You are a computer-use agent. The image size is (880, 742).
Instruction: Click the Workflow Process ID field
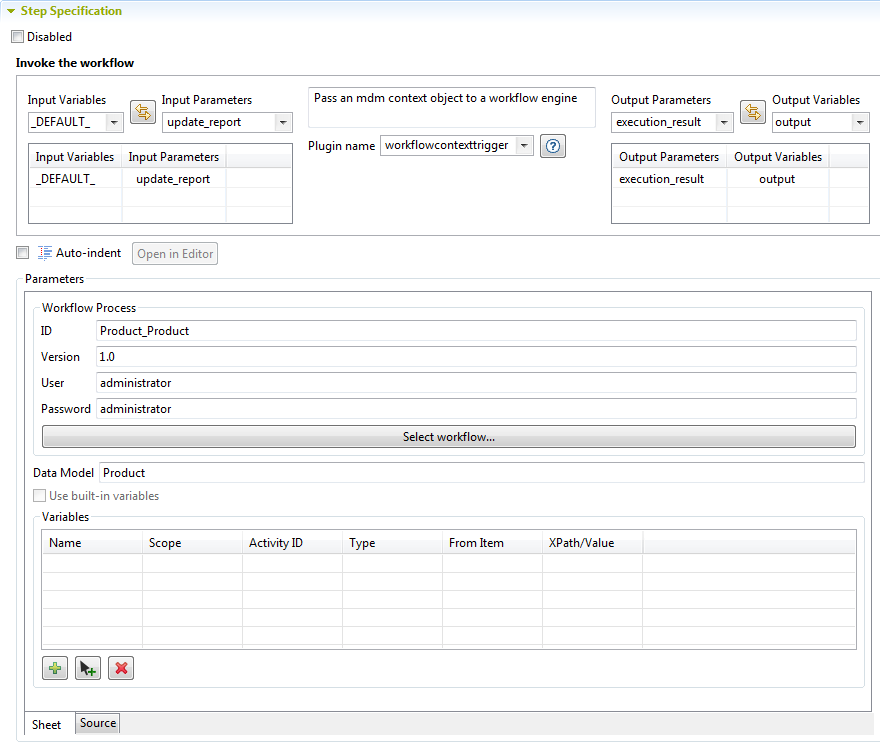click(476, 331)
